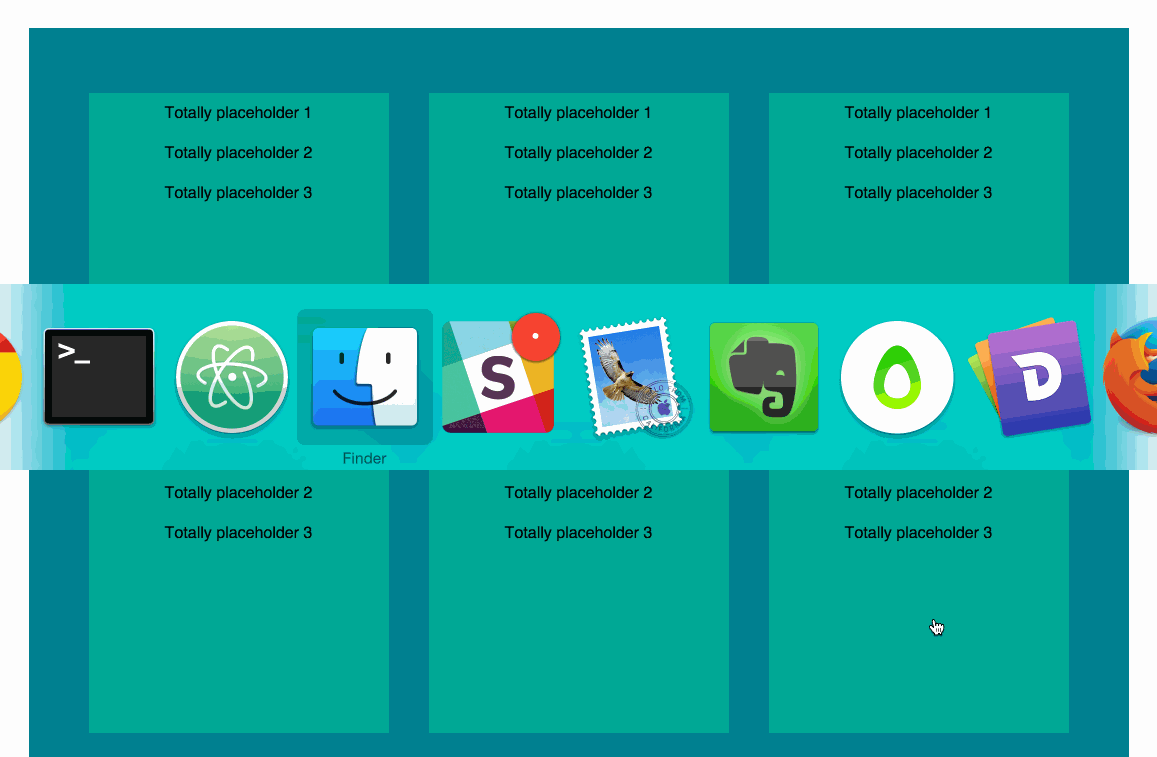
Task: Click 'Totally placeholder 2' in bottom-middle card
Action: (x=578, y=493)
